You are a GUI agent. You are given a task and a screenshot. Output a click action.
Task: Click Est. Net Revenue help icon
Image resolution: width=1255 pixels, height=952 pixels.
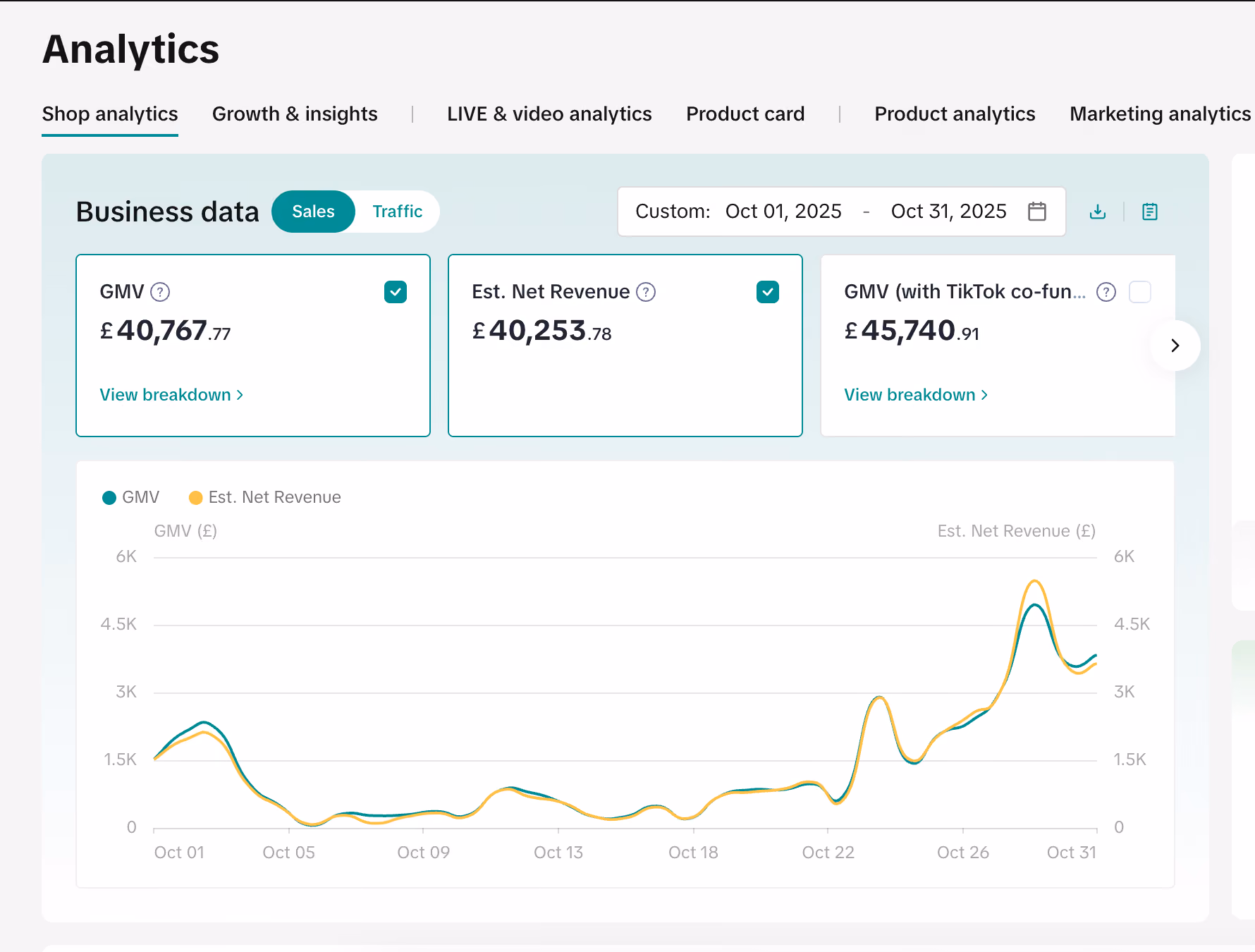(646, 292)
